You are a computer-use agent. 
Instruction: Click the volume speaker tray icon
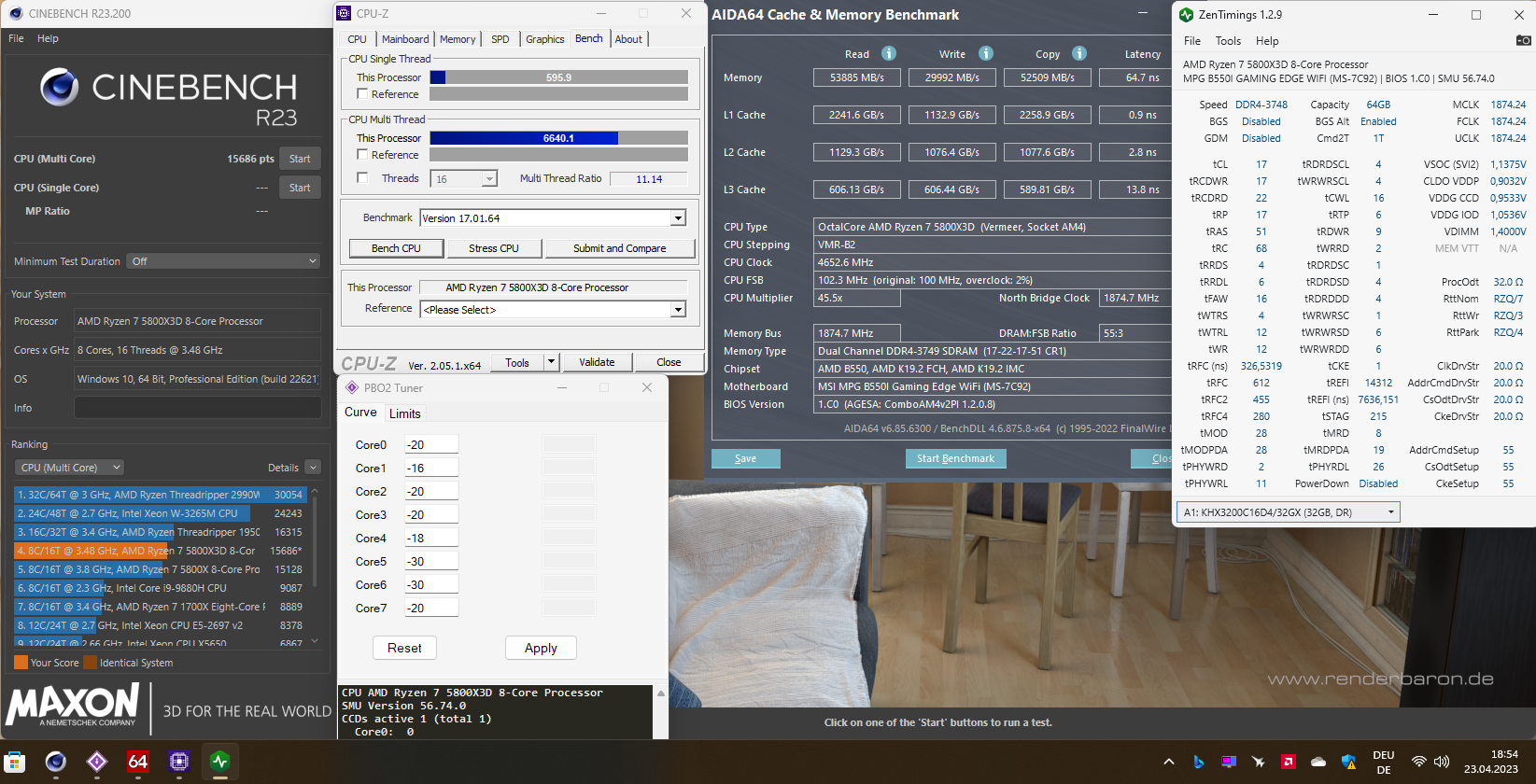(x=1442, y=762)
